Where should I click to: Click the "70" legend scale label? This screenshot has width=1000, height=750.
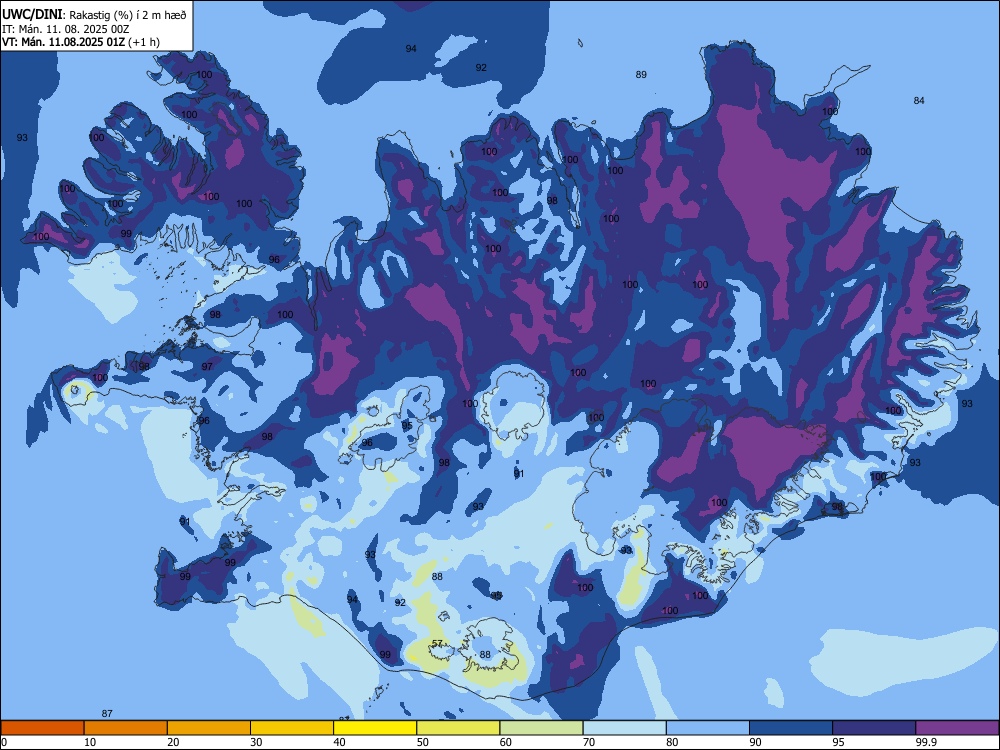(x=589, y=742)
